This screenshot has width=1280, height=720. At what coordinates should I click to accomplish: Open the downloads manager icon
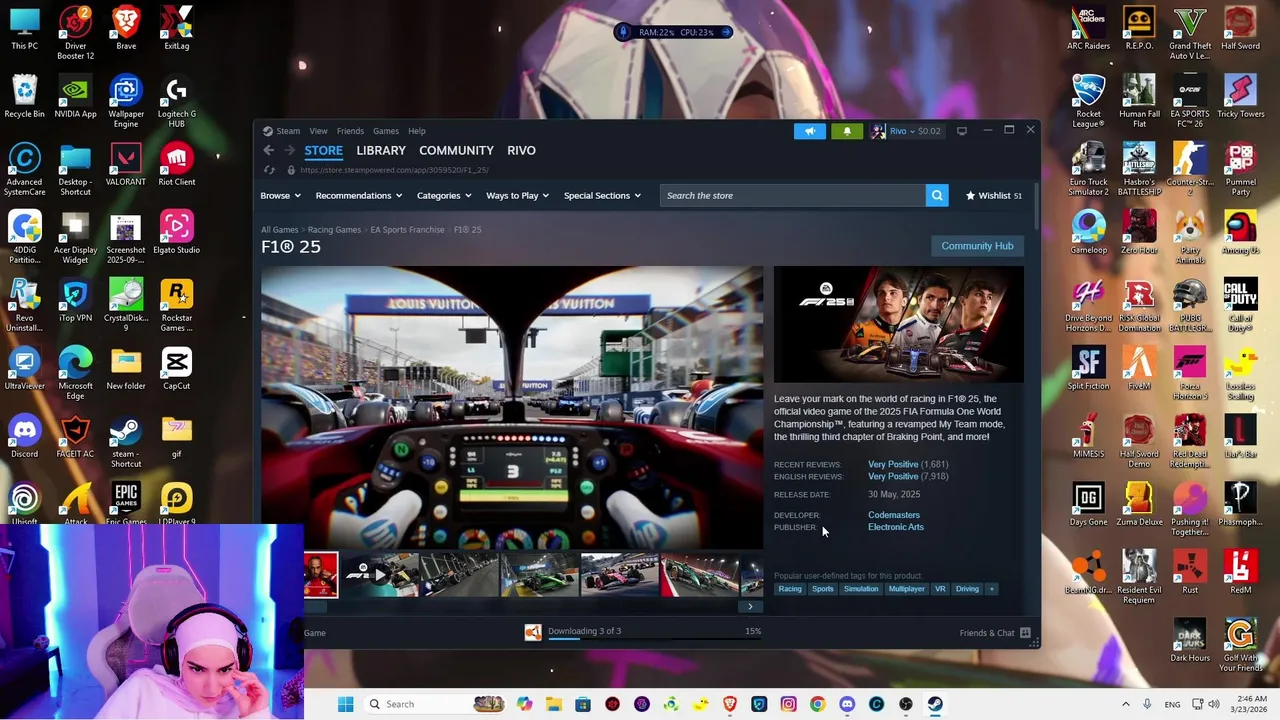[x=533, y=631]
